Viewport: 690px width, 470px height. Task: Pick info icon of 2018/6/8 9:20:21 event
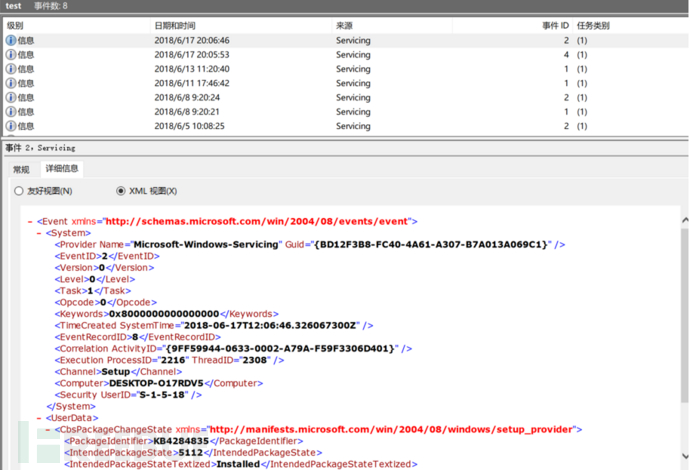tap(11, 112)
